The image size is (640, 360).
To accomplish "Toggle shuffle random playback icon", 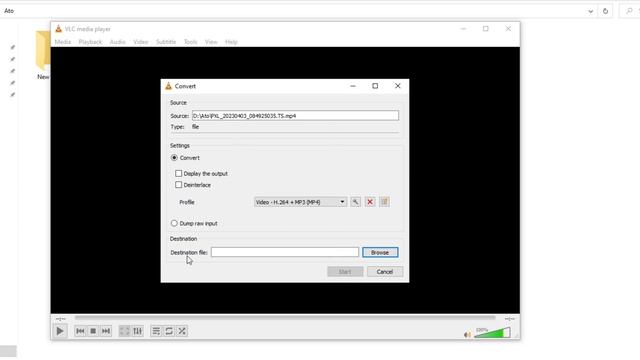I will (182, 331).
